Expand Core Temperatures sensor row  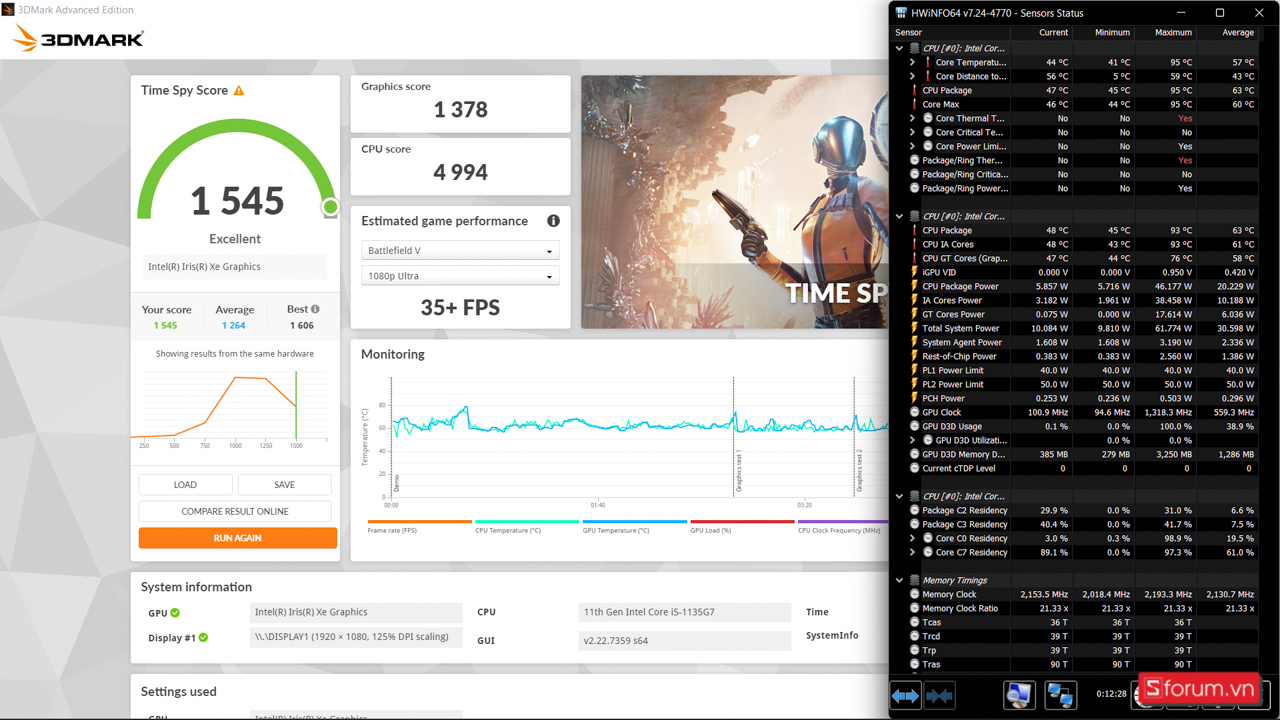[913, 62]
